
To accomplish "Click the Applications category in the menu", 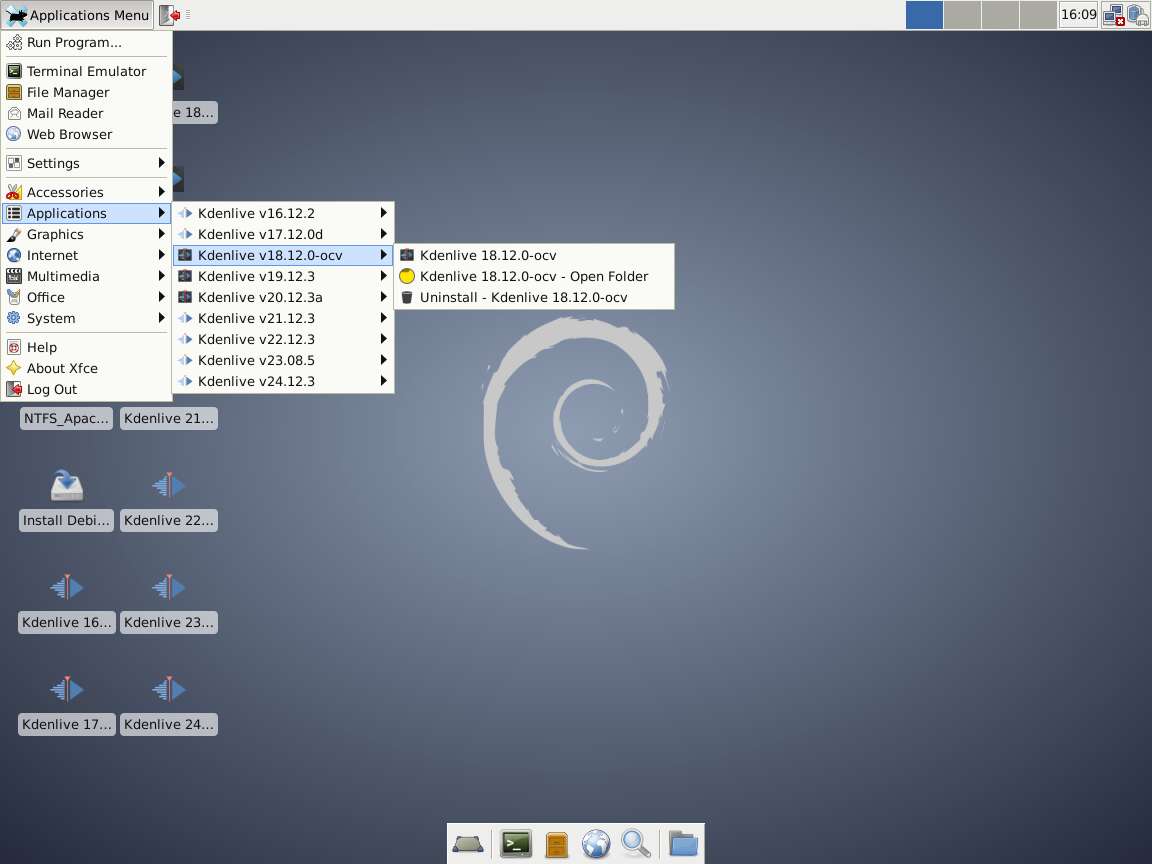I will 86,213.
